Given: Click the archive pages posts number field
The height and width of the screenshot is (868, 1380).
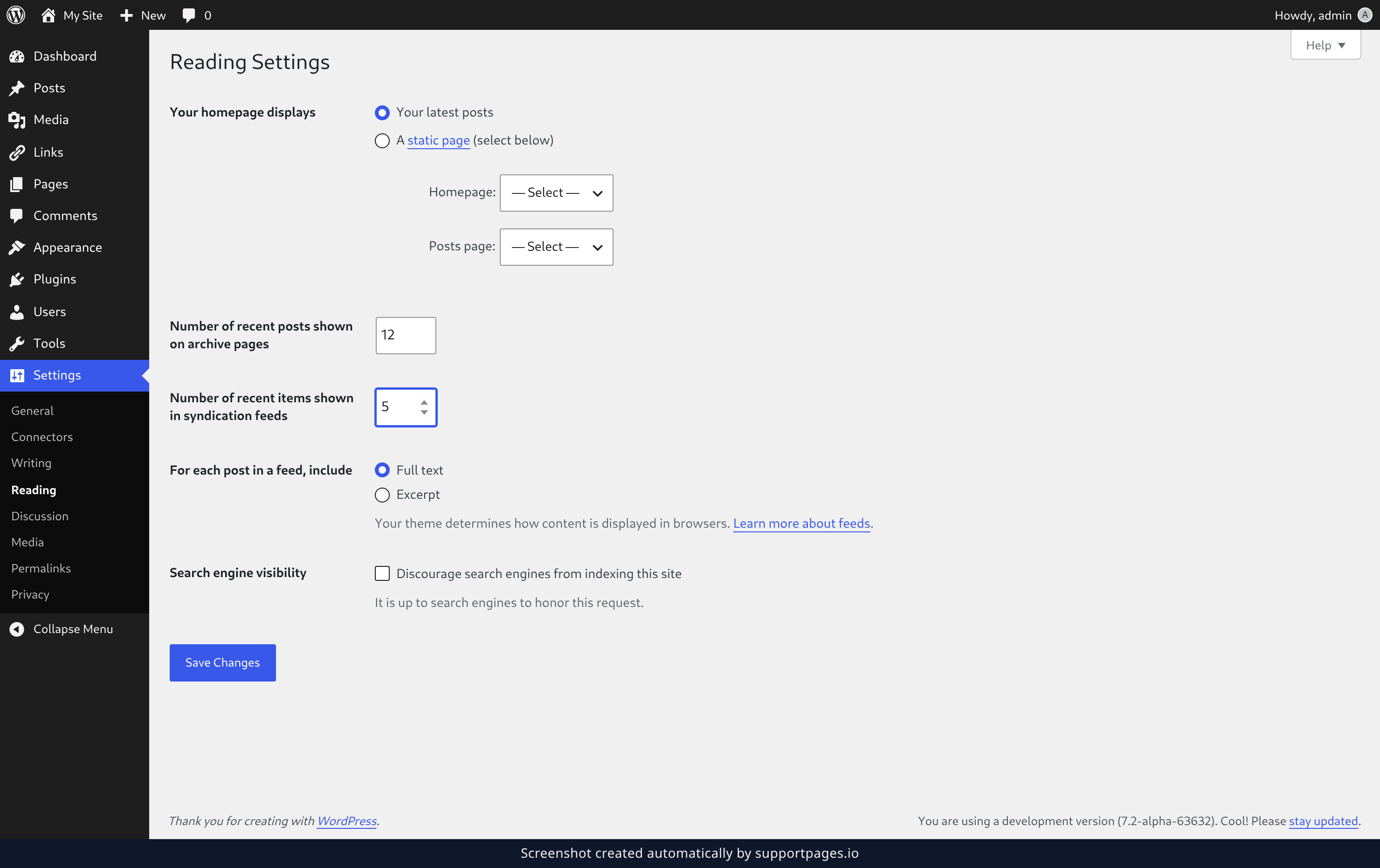Looking at the screenshot, I should coord(406,335).
